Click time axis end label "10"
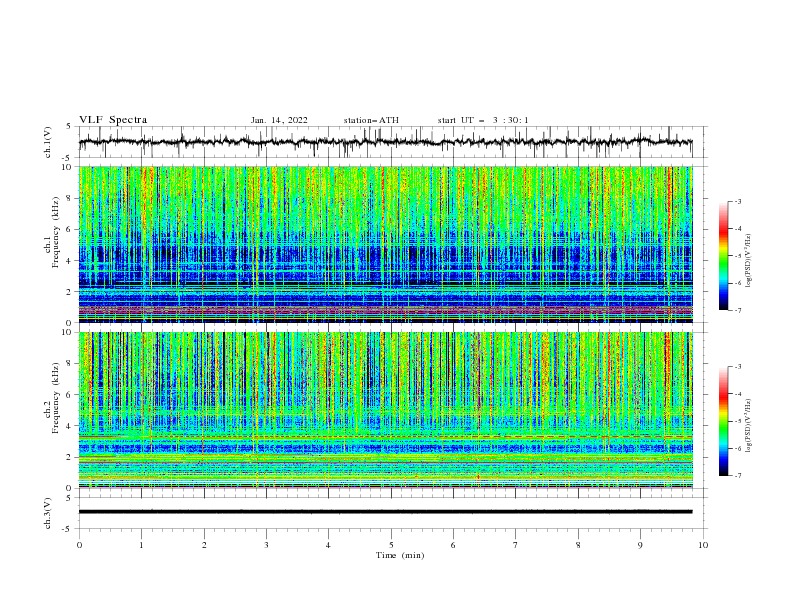Viewport: 792px width, 612px height. 703,545
